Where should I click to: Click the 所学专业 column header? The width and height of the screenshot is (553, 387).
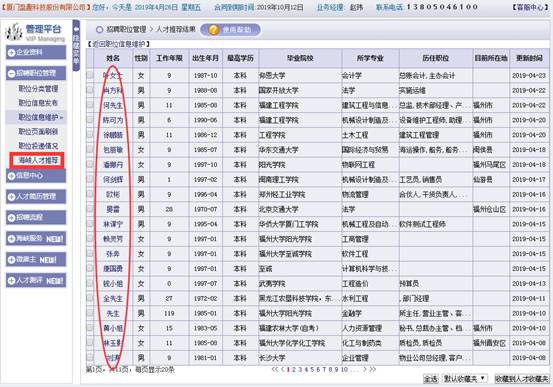[370, 58]
